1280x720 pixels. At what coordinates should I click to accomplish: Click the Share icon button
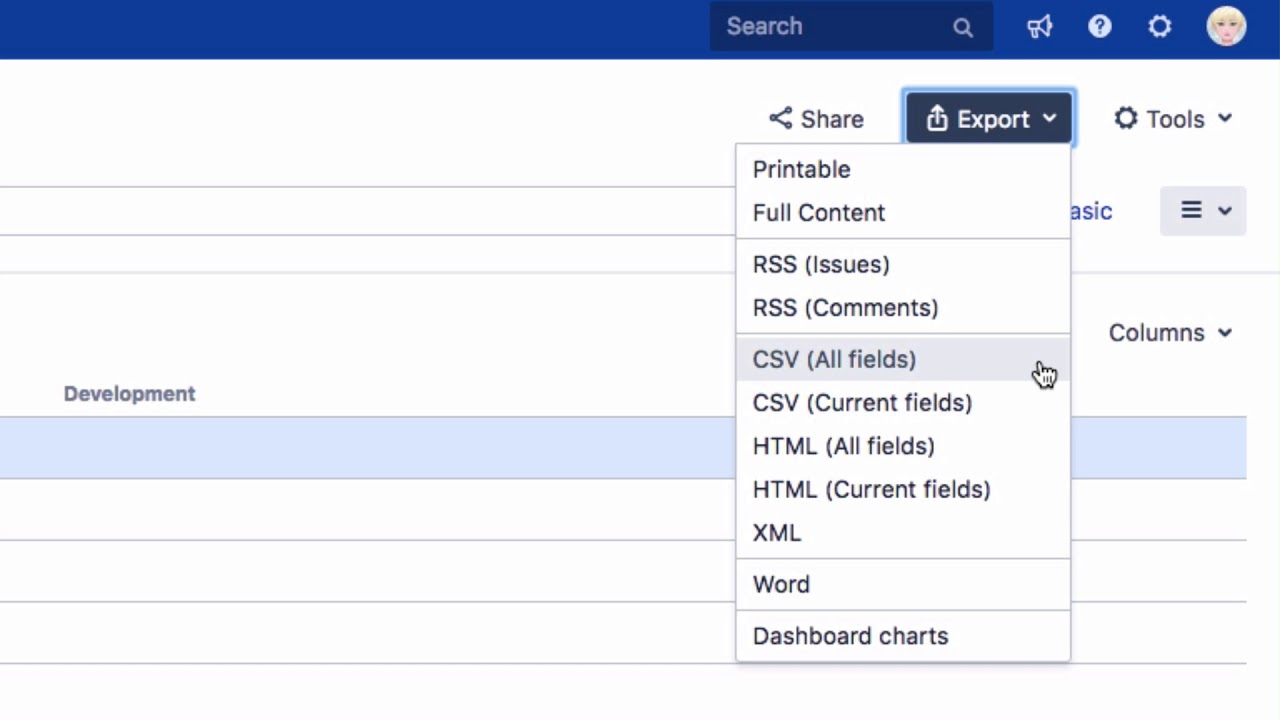[x=780, y=119]
